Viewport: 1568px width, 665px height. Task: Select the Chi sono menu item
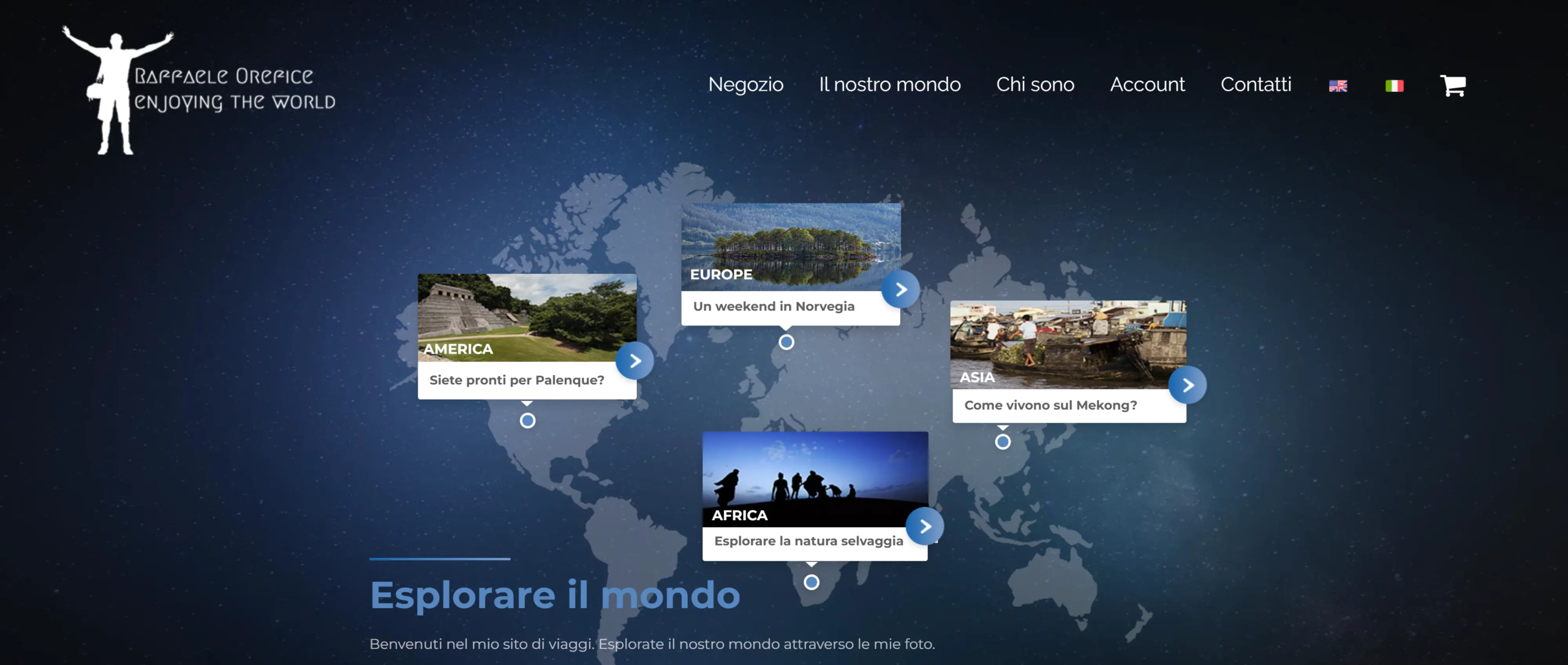point(1035,85)
